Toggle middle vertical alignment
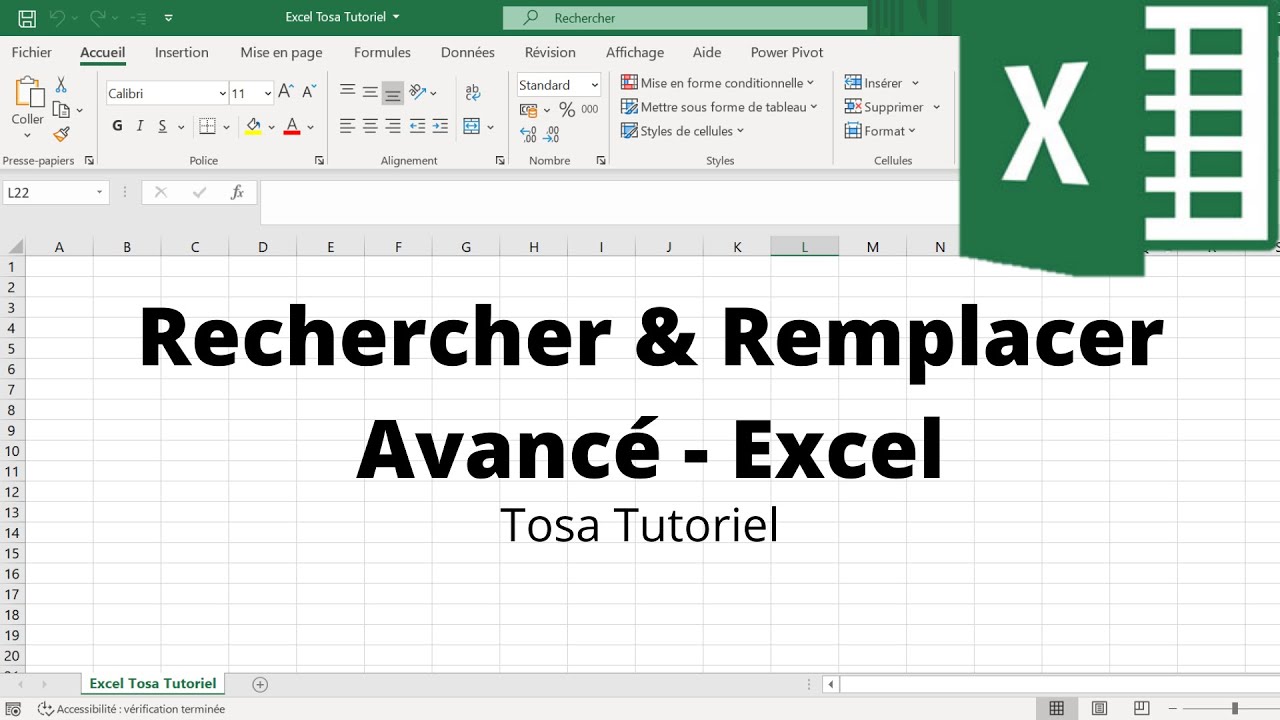Screen dimensions: 1280x720 (x=370, y=91)
